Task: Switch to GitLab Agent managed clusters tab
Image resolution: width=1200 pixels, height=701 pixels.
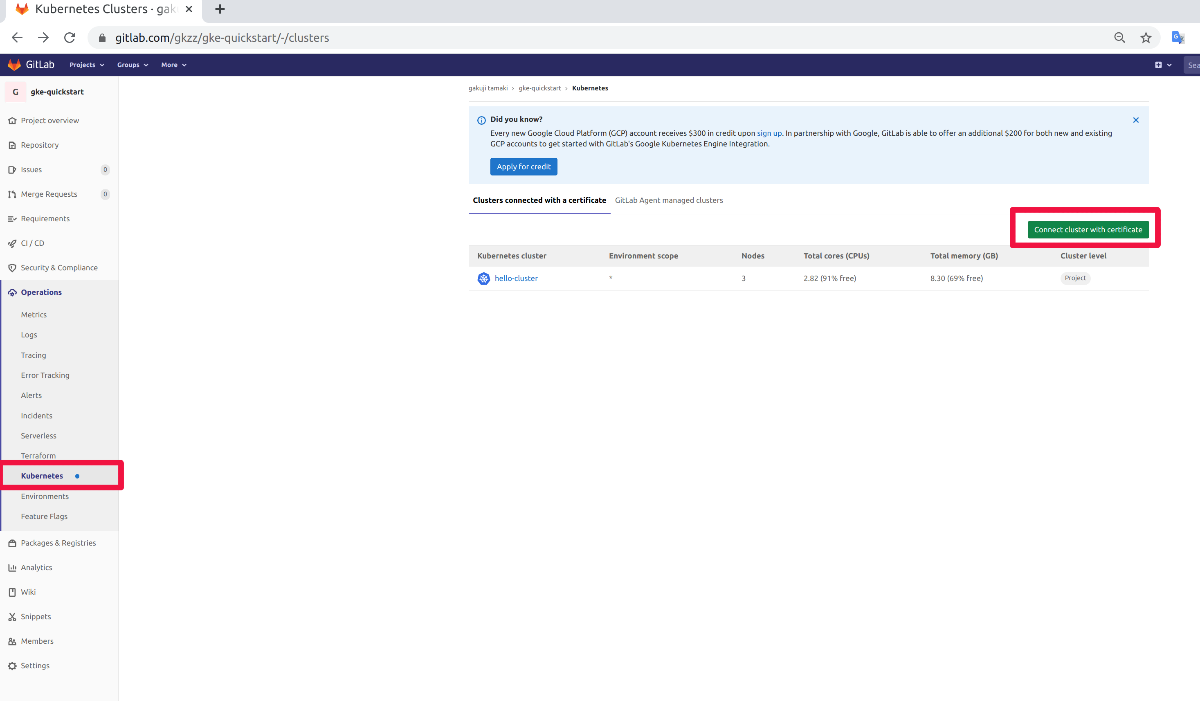Action: [x=669, y=200]
